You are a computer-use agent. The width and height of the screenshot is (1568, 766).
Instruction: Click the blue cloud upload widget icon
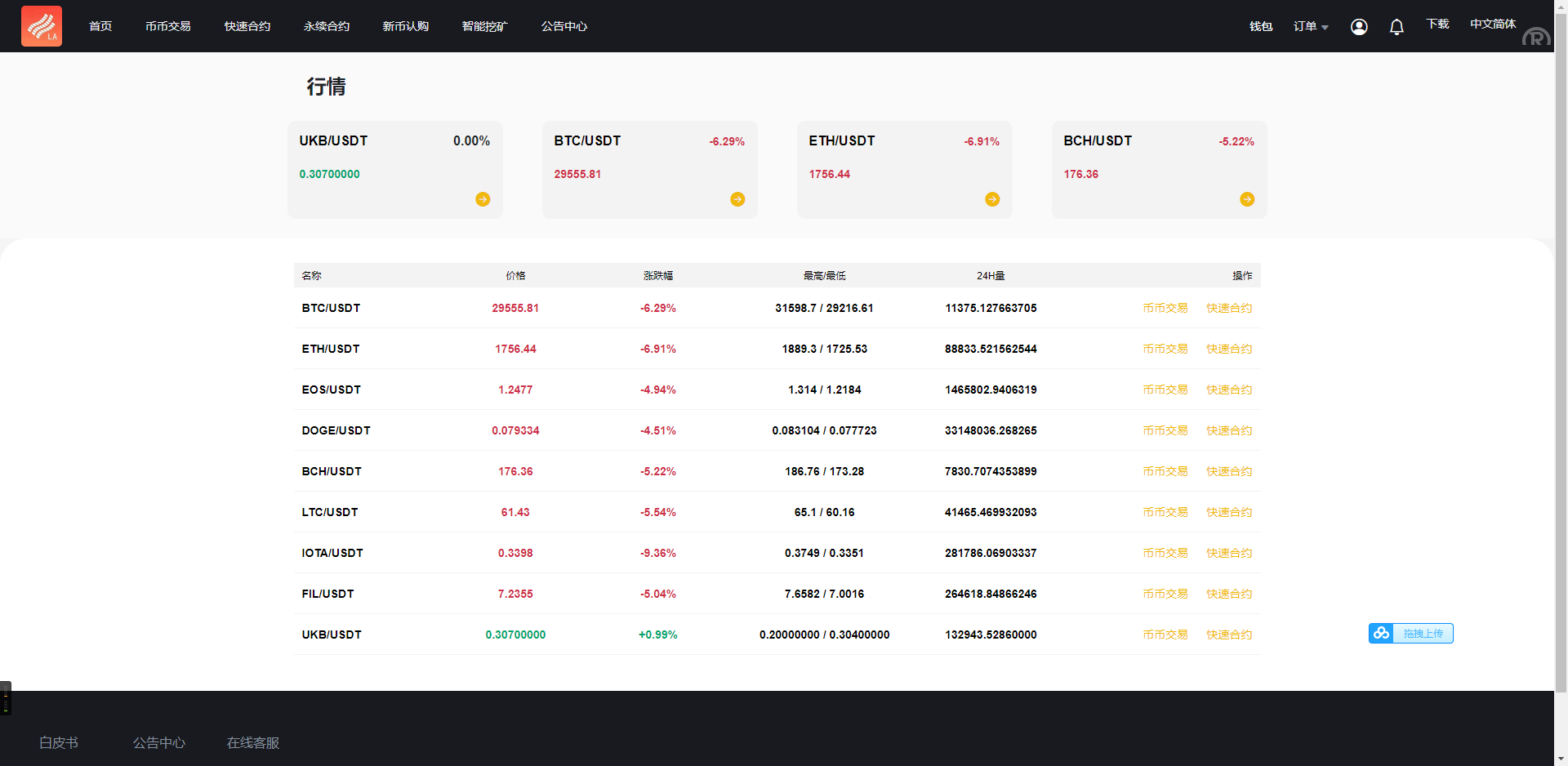click(1381, 634)
